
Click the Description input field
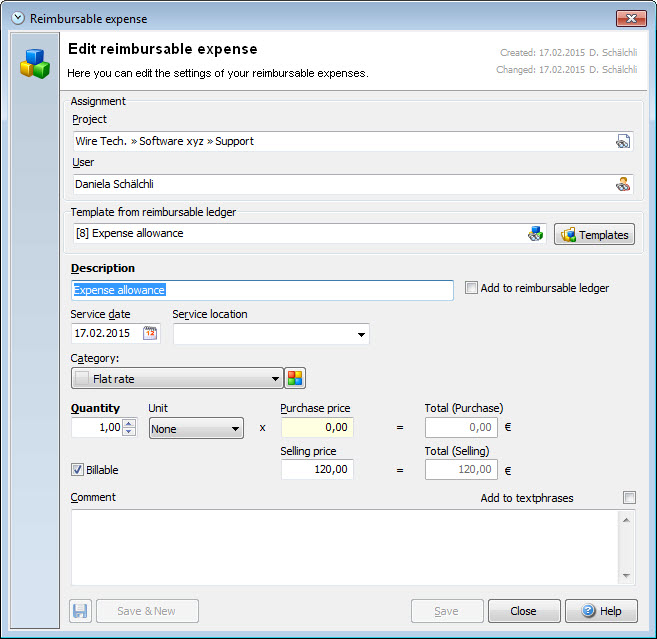click(x=262, y=290)
